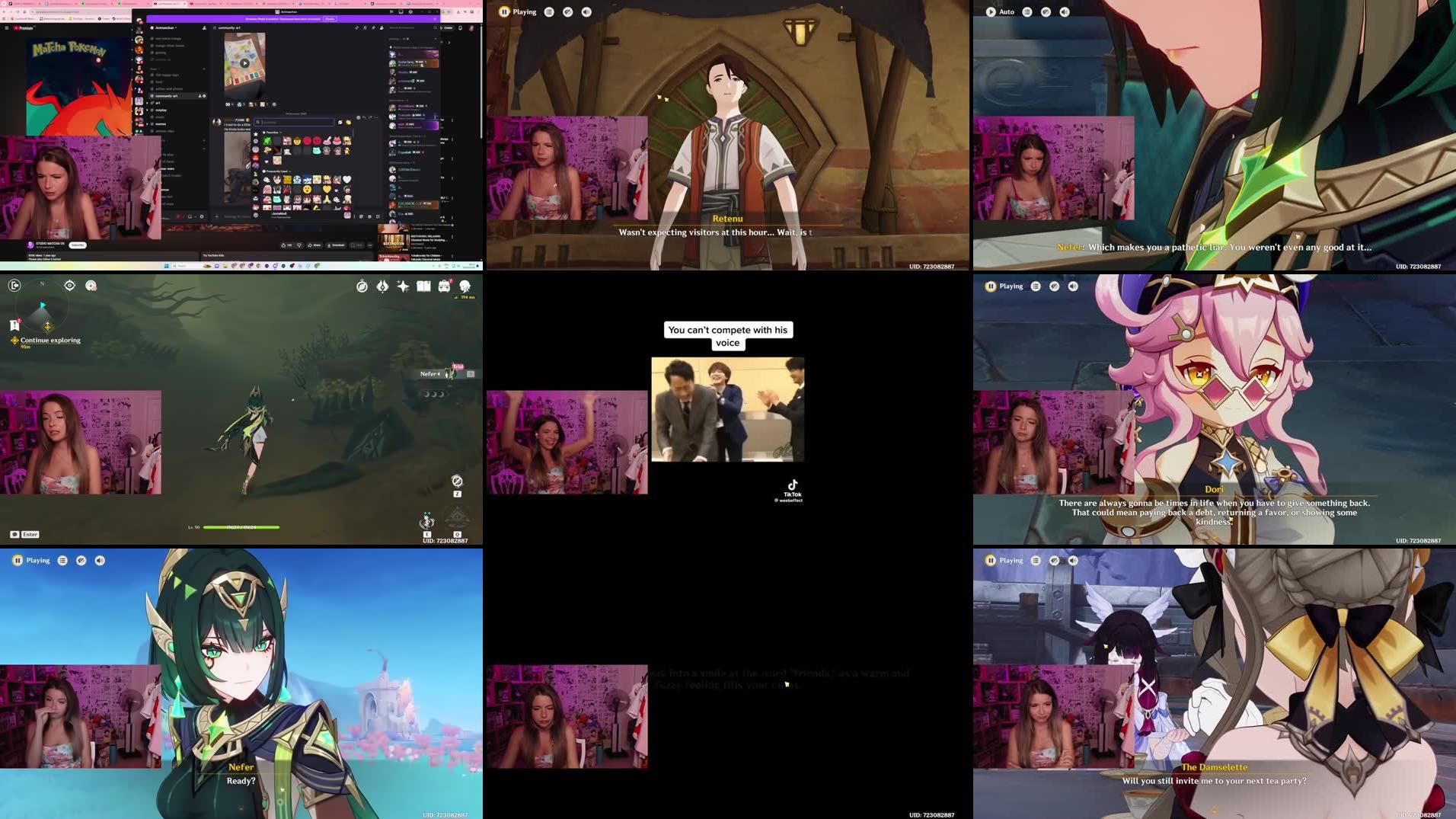The width and height of the screenshot is (1456, 819).
Task: Open the Battle Pass emblem icon
Action: [382, 286]
